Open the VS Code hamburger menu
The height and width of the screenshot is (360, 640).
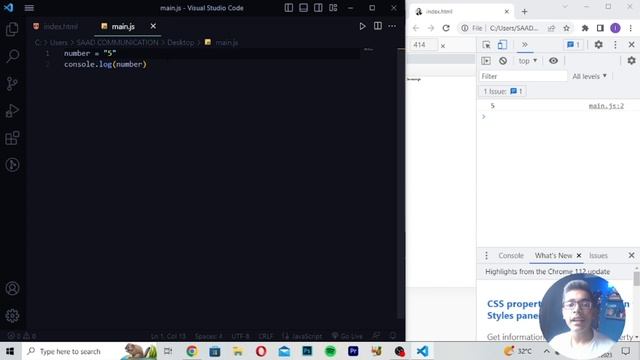click(x=29, y=8)
